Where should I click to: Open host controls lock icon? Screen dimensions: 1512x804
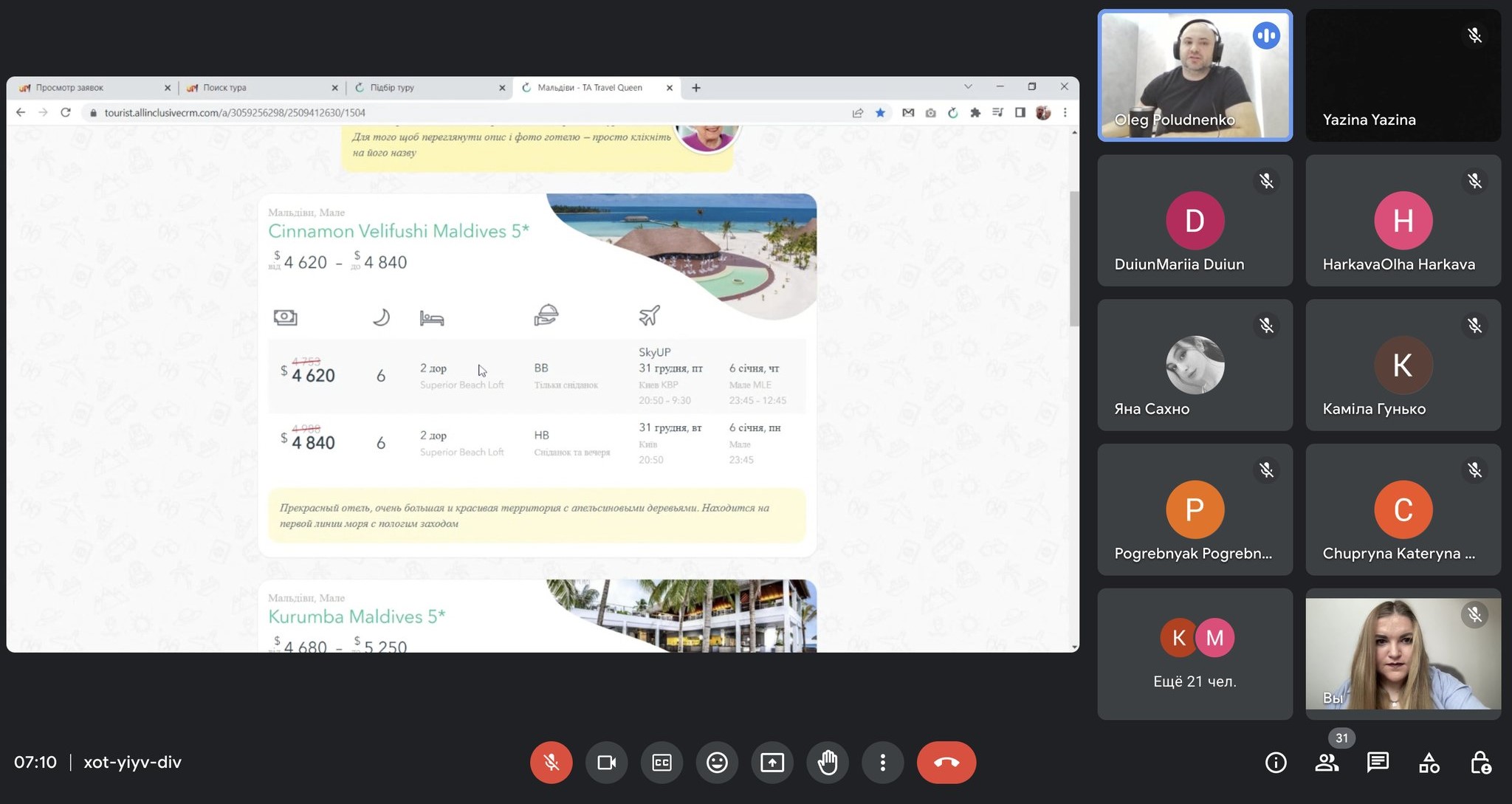click(1480, 763)
